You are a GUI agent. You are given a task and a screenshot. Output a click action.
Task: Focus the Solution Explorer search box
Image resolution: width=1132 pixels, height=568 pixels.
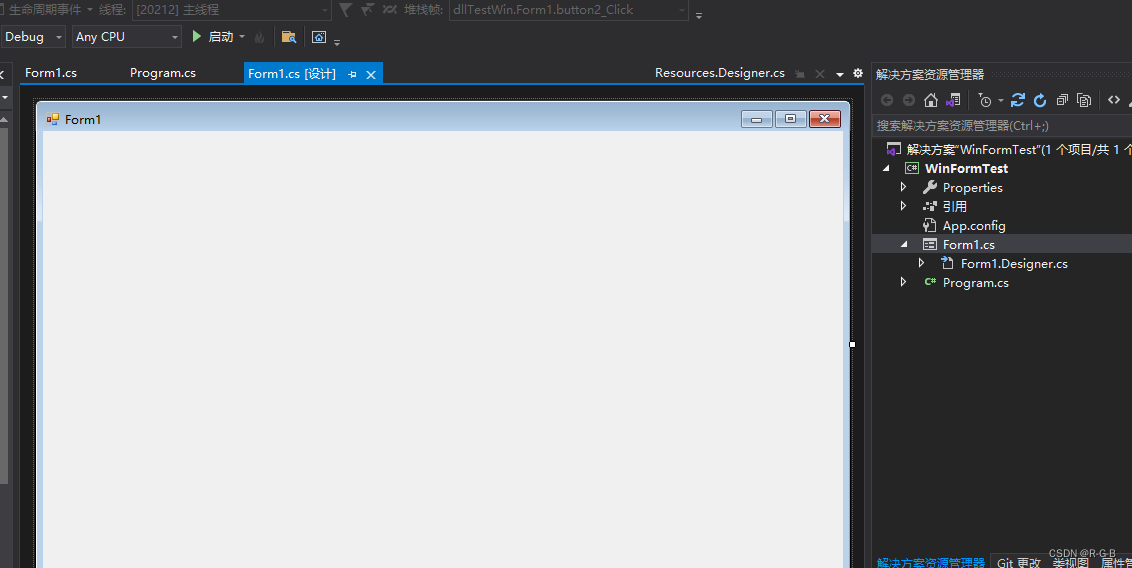tap(1003, 126)
